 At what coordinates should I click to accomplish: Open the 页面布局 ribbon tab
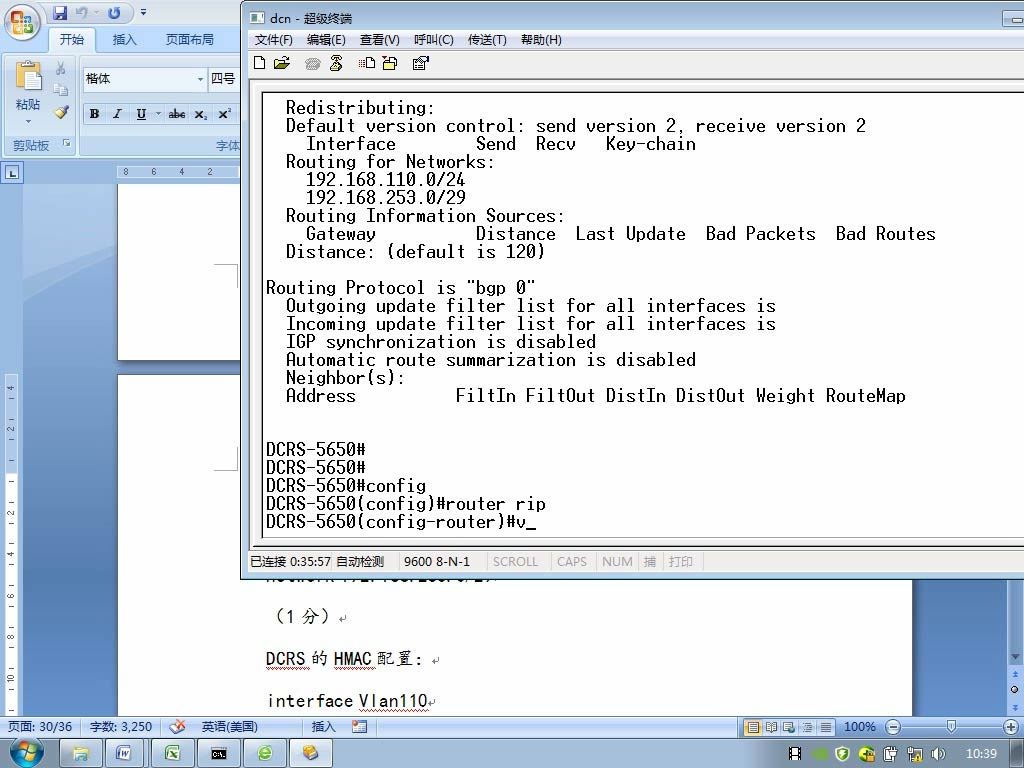[x=189, y=40]
